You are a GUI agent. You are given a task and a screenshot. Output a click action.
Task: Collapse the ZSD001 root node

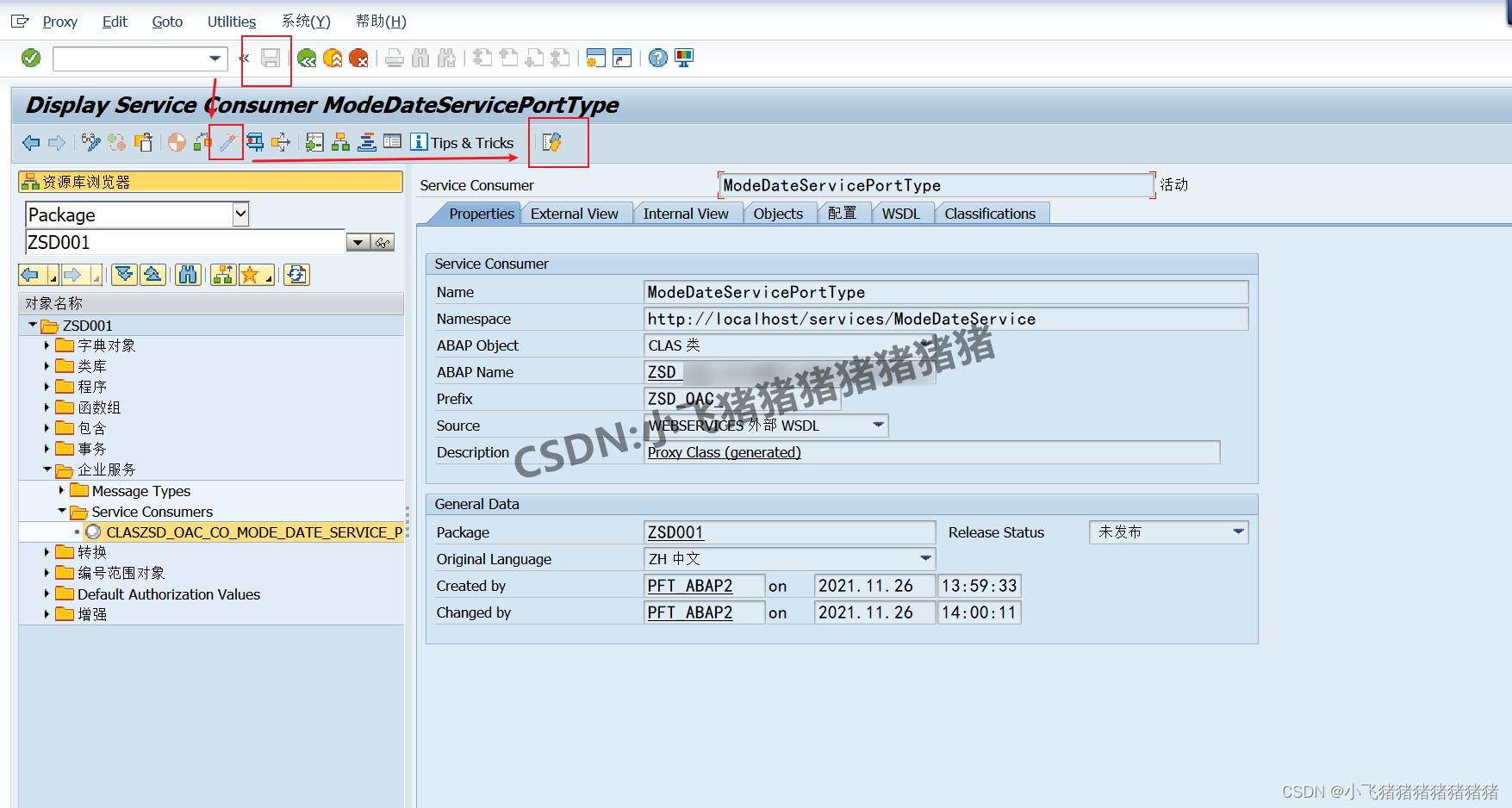click(x=33, y=325)
